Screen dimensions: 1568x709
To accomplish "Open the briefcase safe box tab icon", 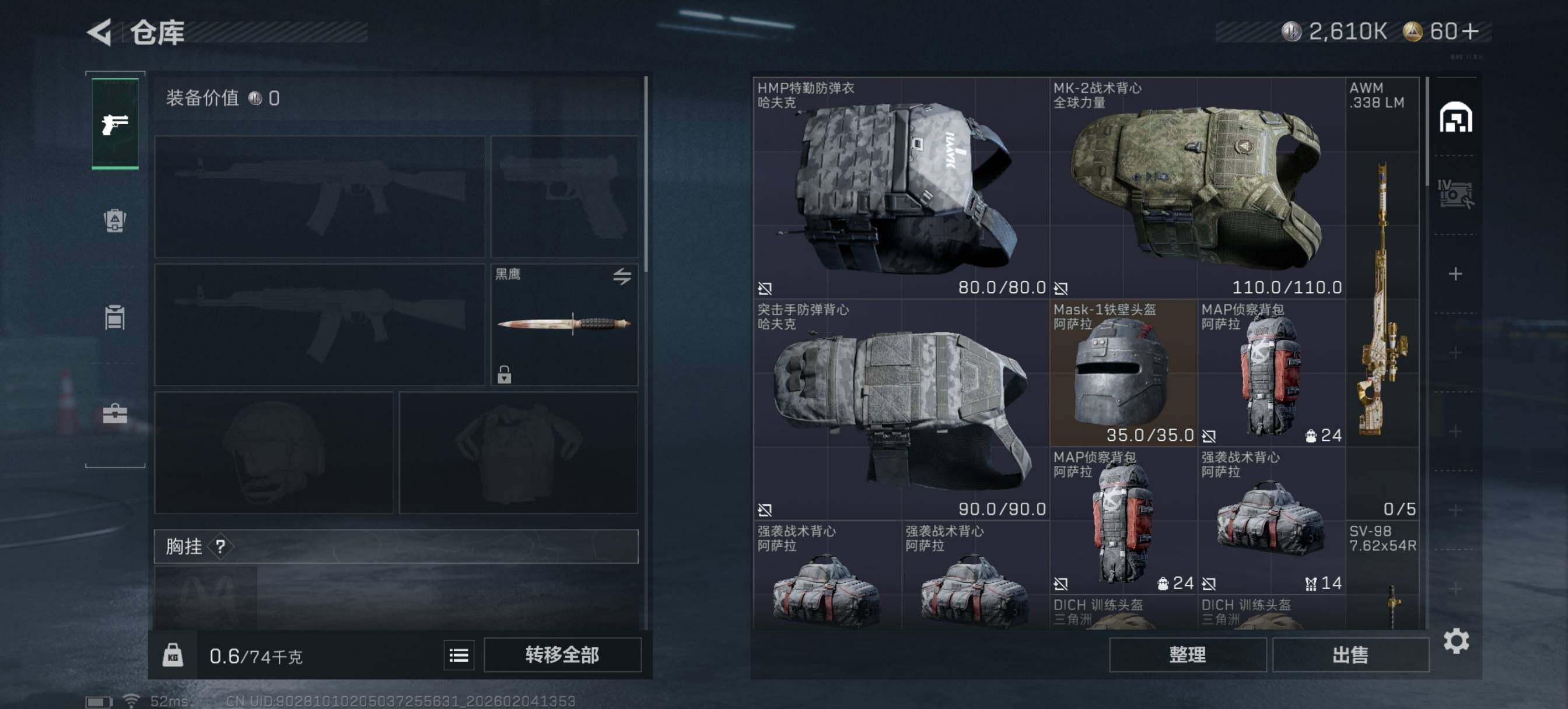I will [x=114, y=414].
